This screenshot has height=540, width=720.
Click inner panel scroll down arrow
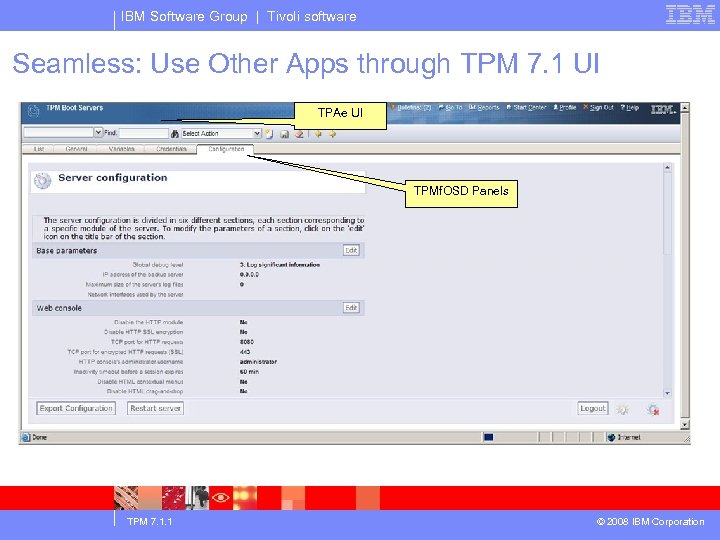point(667,394)
